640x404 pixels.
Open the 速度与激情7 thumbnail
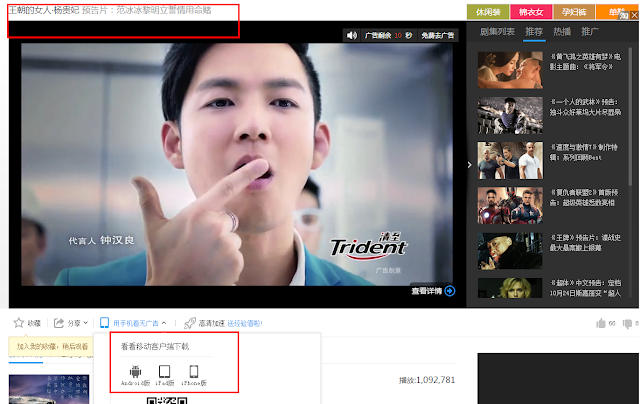[x=510, y=160]
